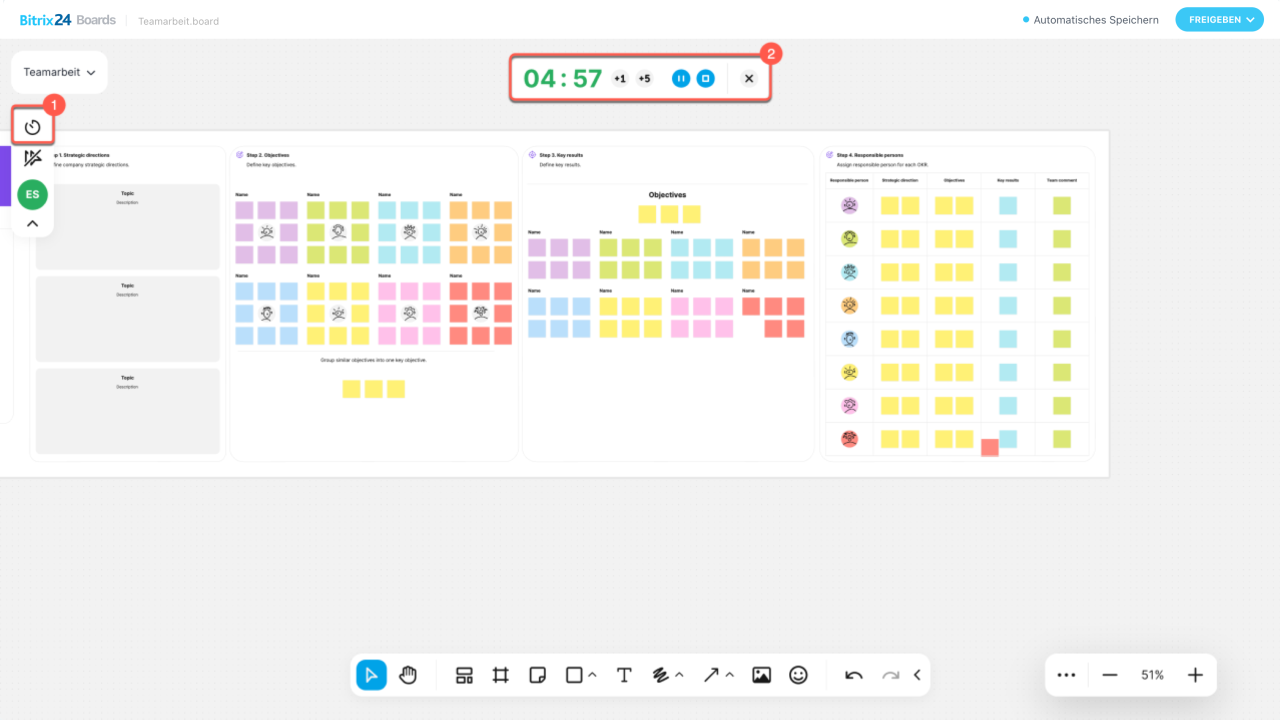Click the 04:57 timer countdown display

pos(563,78)
